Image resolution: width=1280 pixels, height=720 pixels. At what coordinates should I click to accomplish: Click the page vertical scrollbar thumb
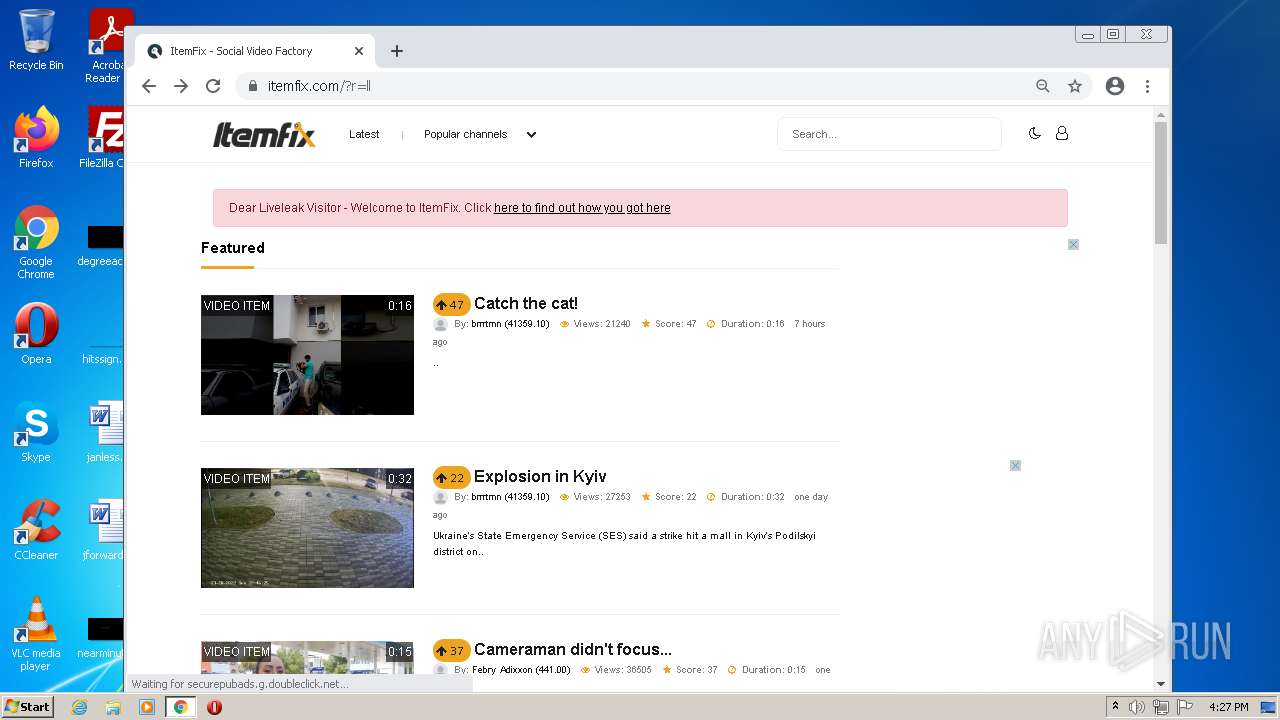coord(1161,182)
